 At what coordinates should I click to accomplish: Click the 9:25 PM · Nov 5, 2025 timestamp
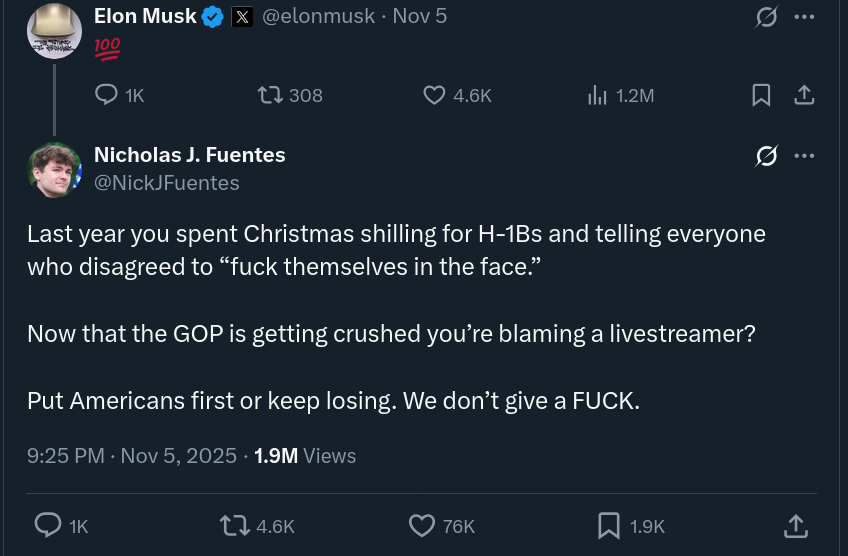[132, 456]
